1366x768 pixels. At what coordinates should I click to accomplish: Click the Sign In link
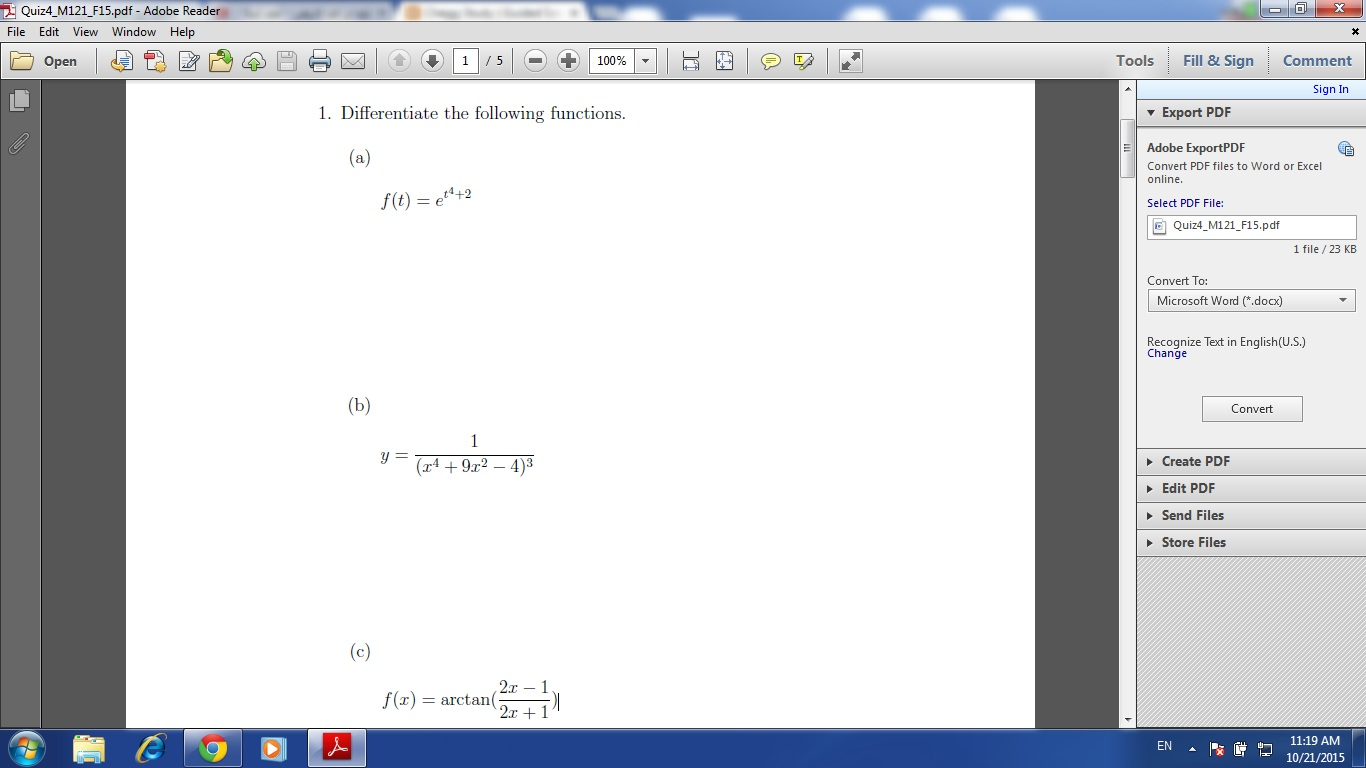(1330, 89)
